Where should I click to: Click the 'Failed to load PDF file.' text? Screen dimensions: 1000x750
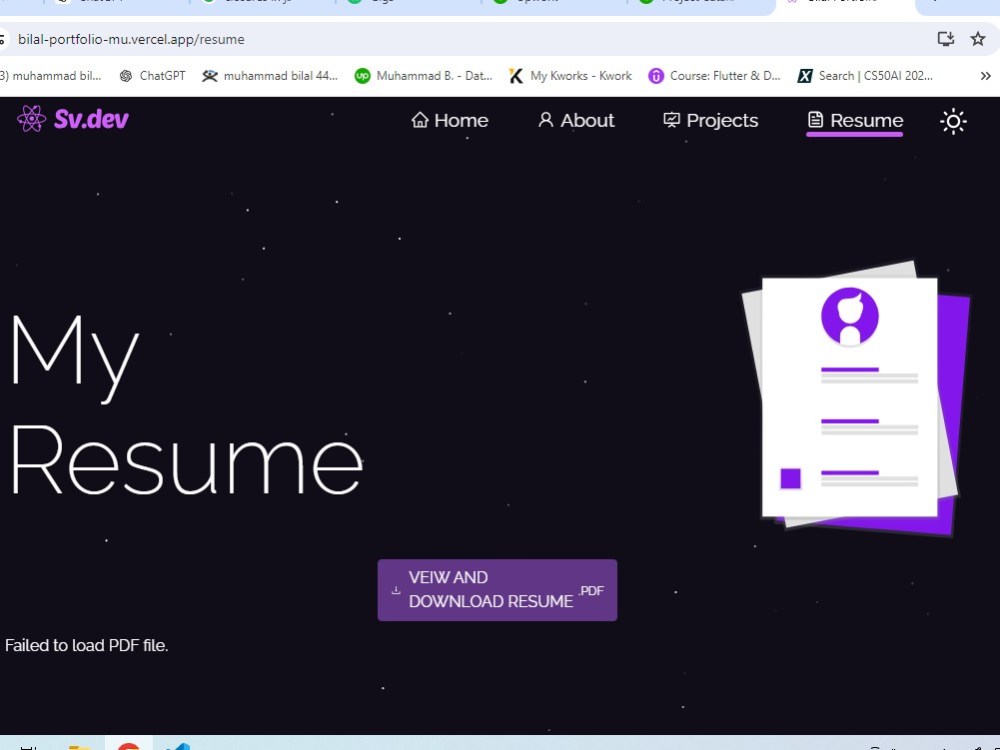coord(86,645)
